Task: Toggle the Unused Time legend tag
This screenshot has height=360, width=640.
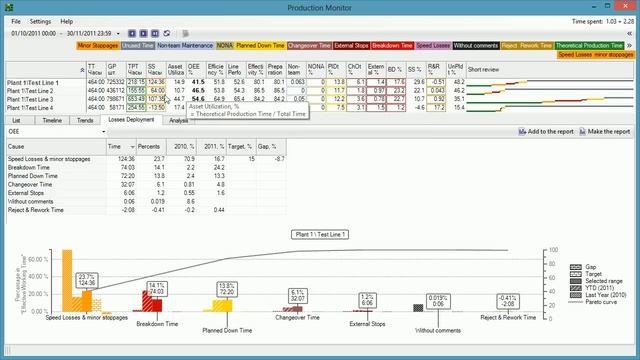Action: [x=138, y=45]
